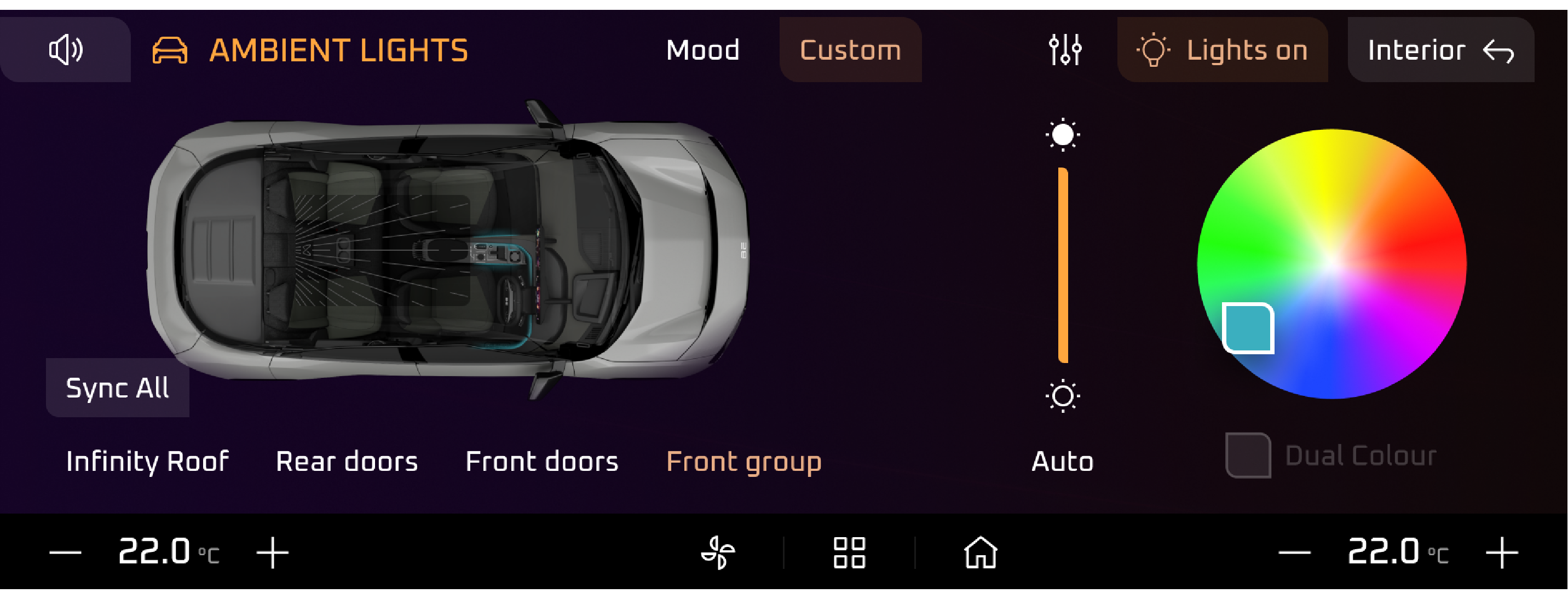Select the Custom tab
Screen dimensions: 1568x599
(x=850, y=50)
